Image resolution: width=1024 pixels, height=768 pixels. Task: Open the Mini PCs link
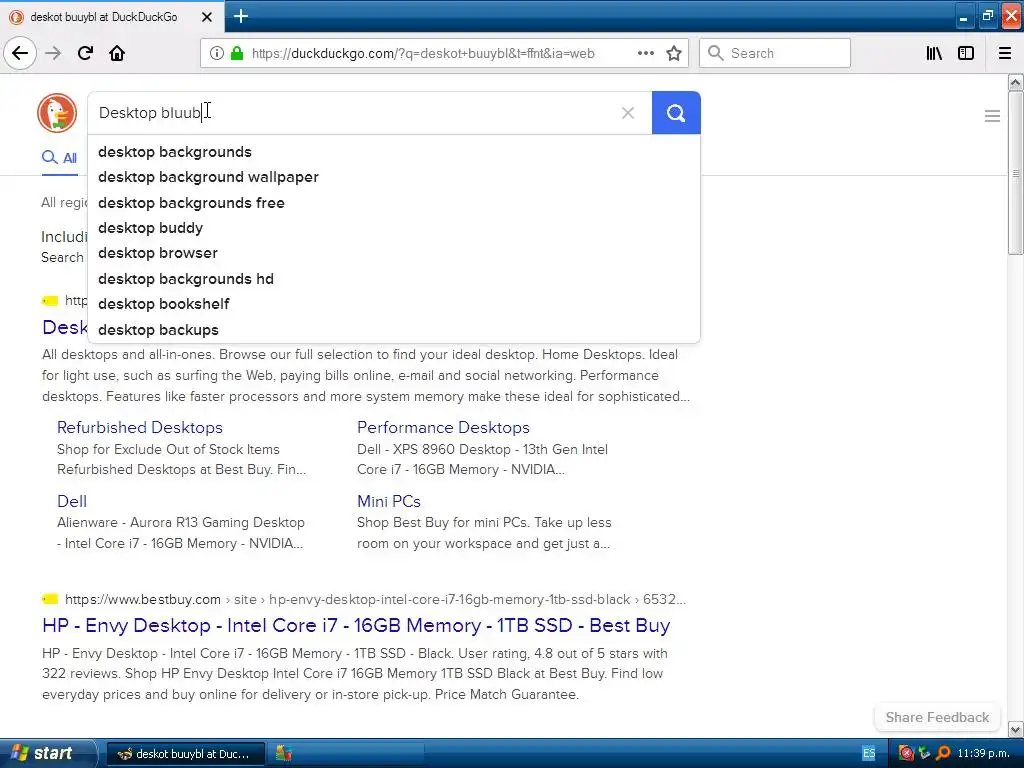click(389, 501)
